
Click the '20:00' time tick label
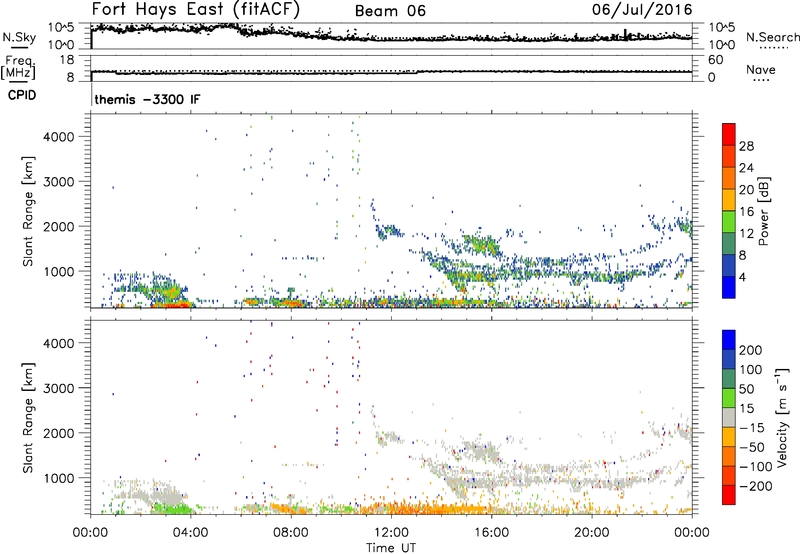click(x=592, y=533)
